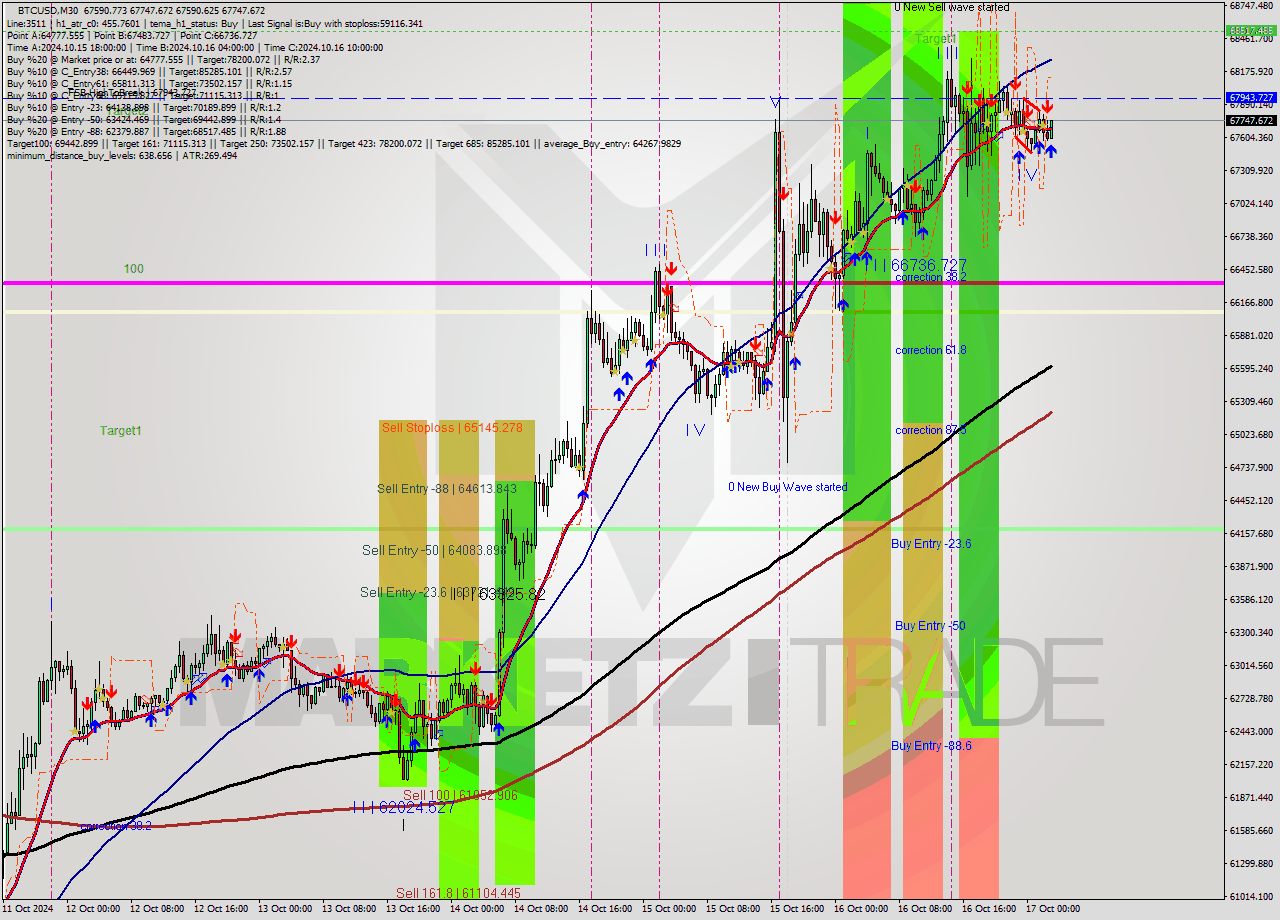The width and height of the screenshot is (1280, 920).
Task: Click the 63014.560 price axis value
Action: click(1251, 665)
